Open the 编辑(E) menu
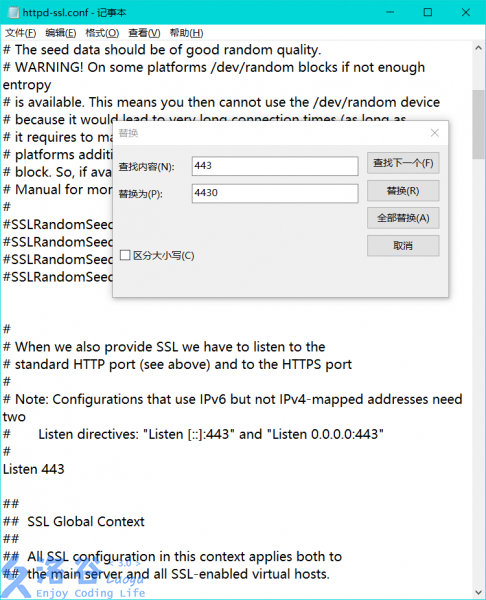The width and height of the screenshot is (486, 600). (60, 33)
